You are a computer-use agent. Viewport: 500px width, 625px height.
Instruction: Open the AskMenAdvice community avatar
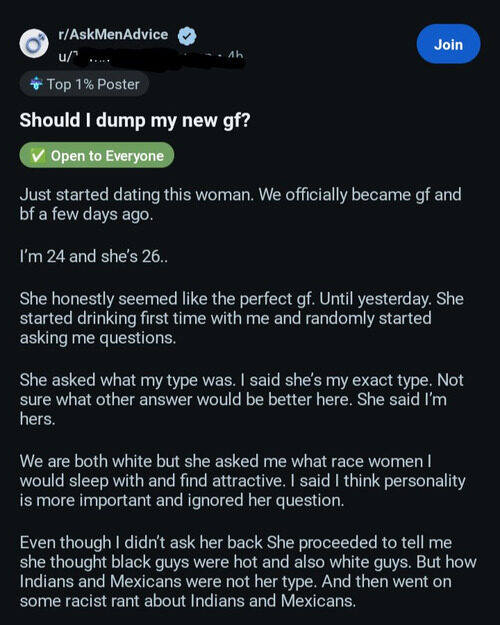click(34, 43)
